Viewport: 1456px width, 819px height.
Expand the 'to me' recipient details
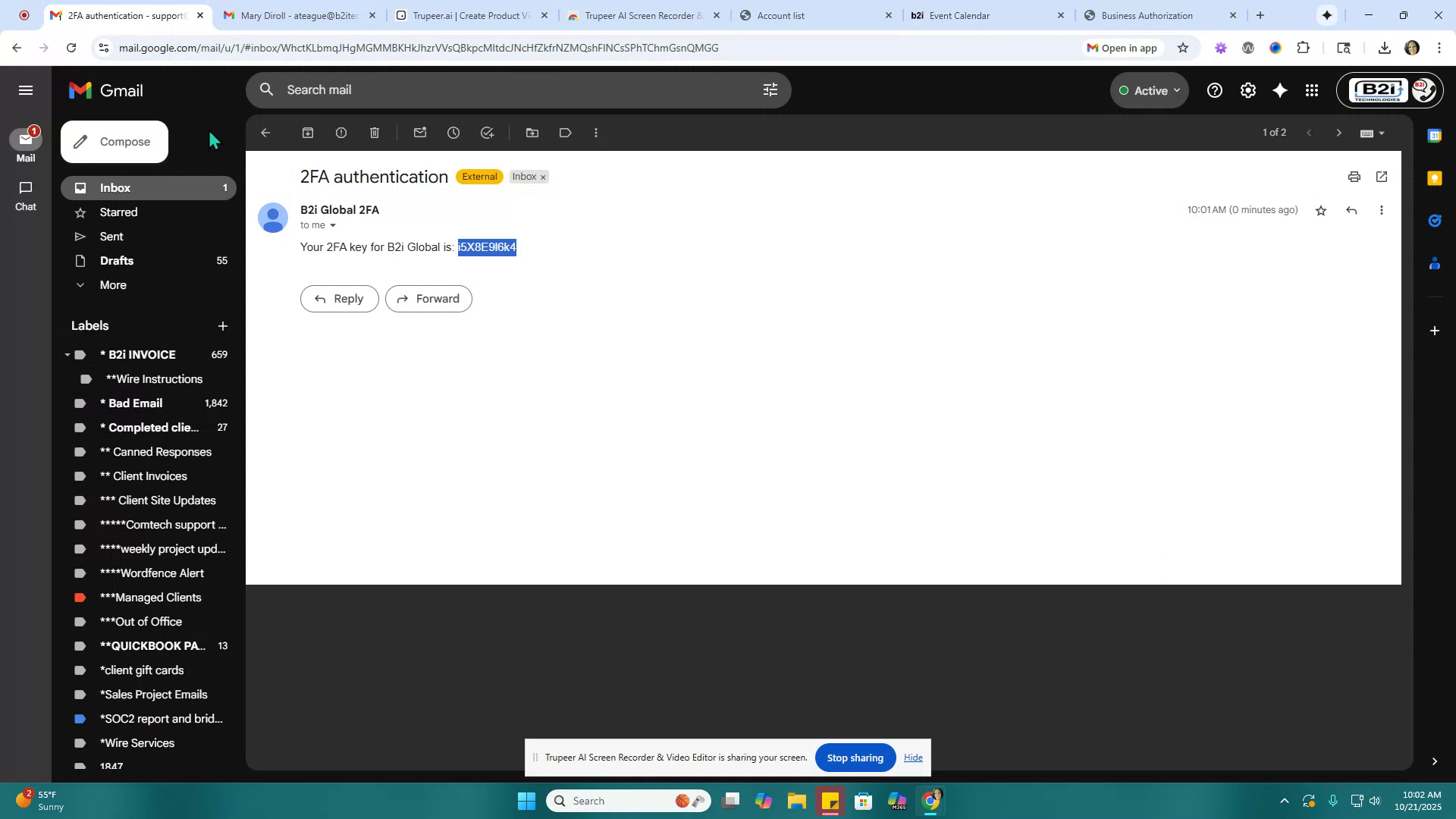tap(332, 225)
